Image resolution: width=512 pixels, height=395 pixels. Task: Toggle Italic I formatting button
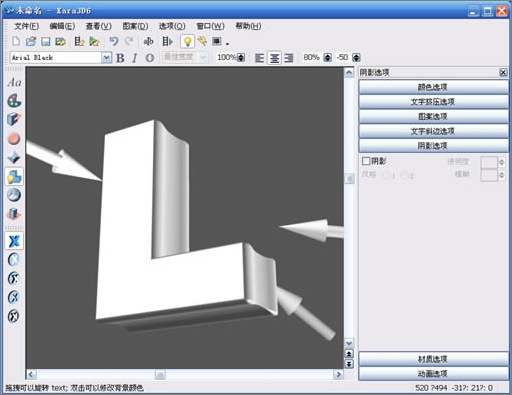pyautogui.click(x=135, y=58)
